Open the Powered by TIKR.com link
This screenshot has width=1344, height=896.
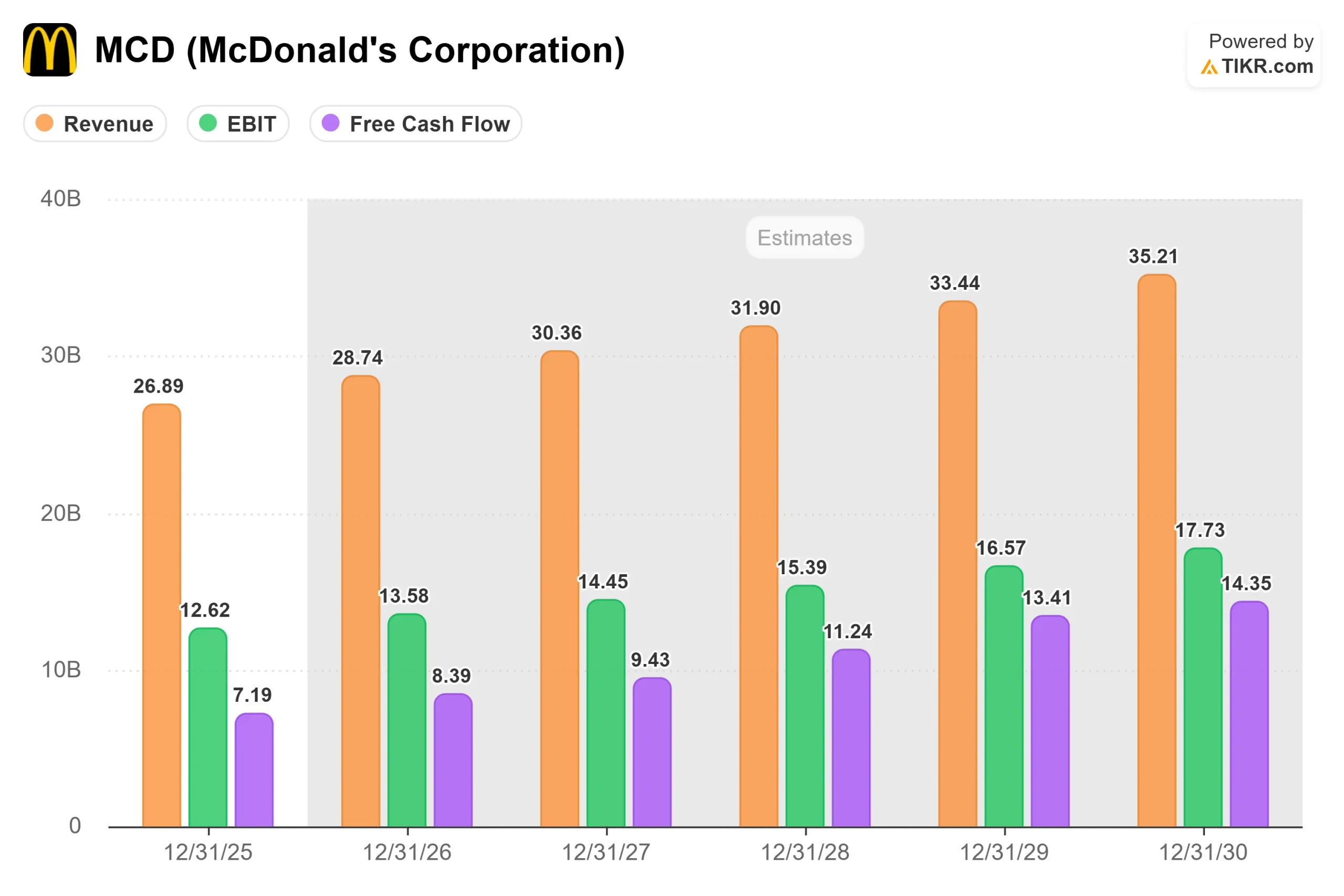coord(1254,55)
